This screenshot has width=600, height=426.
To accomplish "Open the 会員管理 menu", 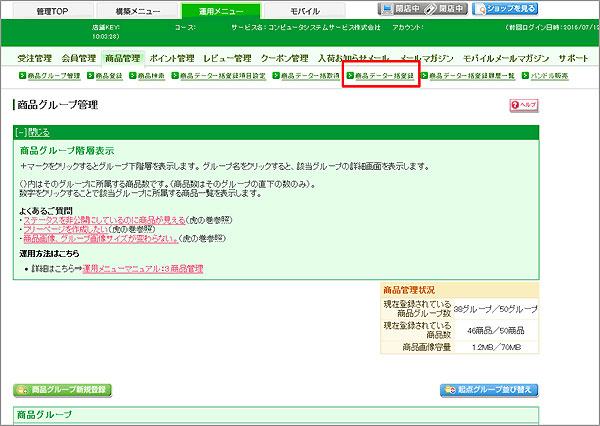I will [x=78, y=59].
